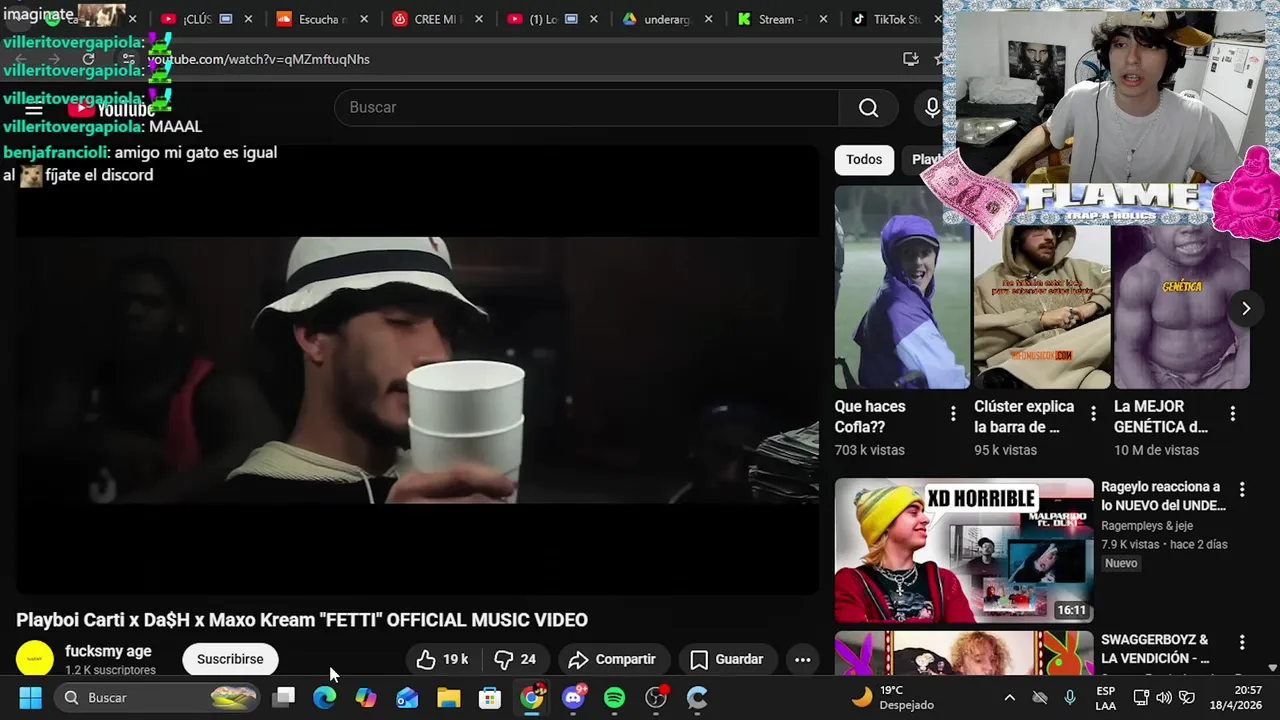Click the Windows taskbar Buscar search box
This screenshot has width=1280, height=720.
click(158, 697)
